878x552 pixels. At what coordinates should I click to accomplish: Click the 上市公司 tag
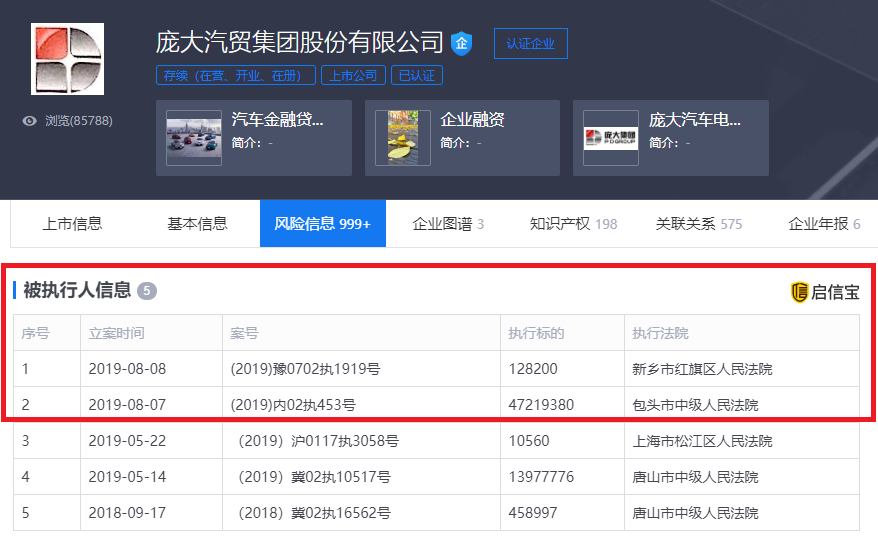(353, 76)
